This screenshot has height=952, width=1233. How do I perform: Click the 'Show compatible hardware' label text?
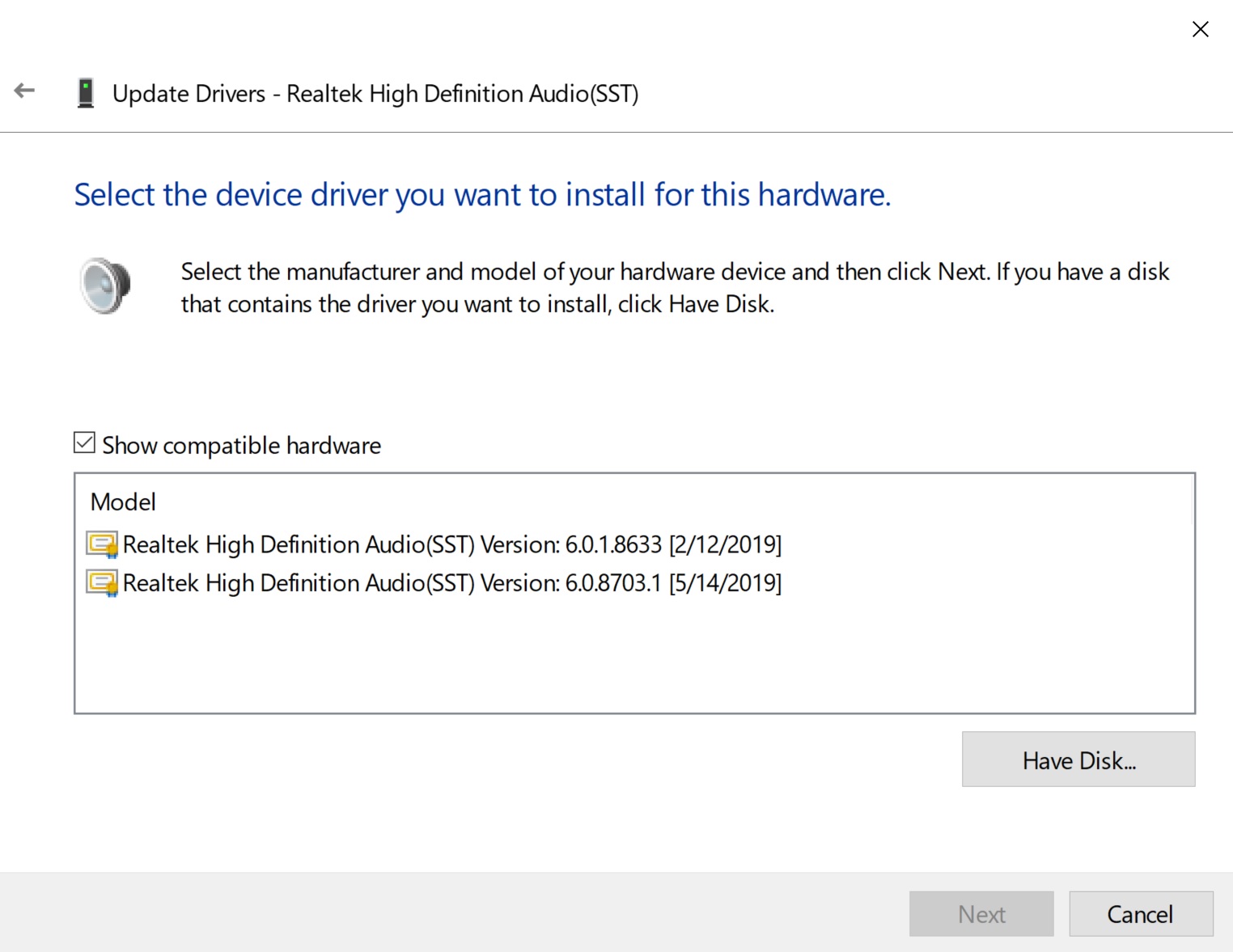coord(241,446)
